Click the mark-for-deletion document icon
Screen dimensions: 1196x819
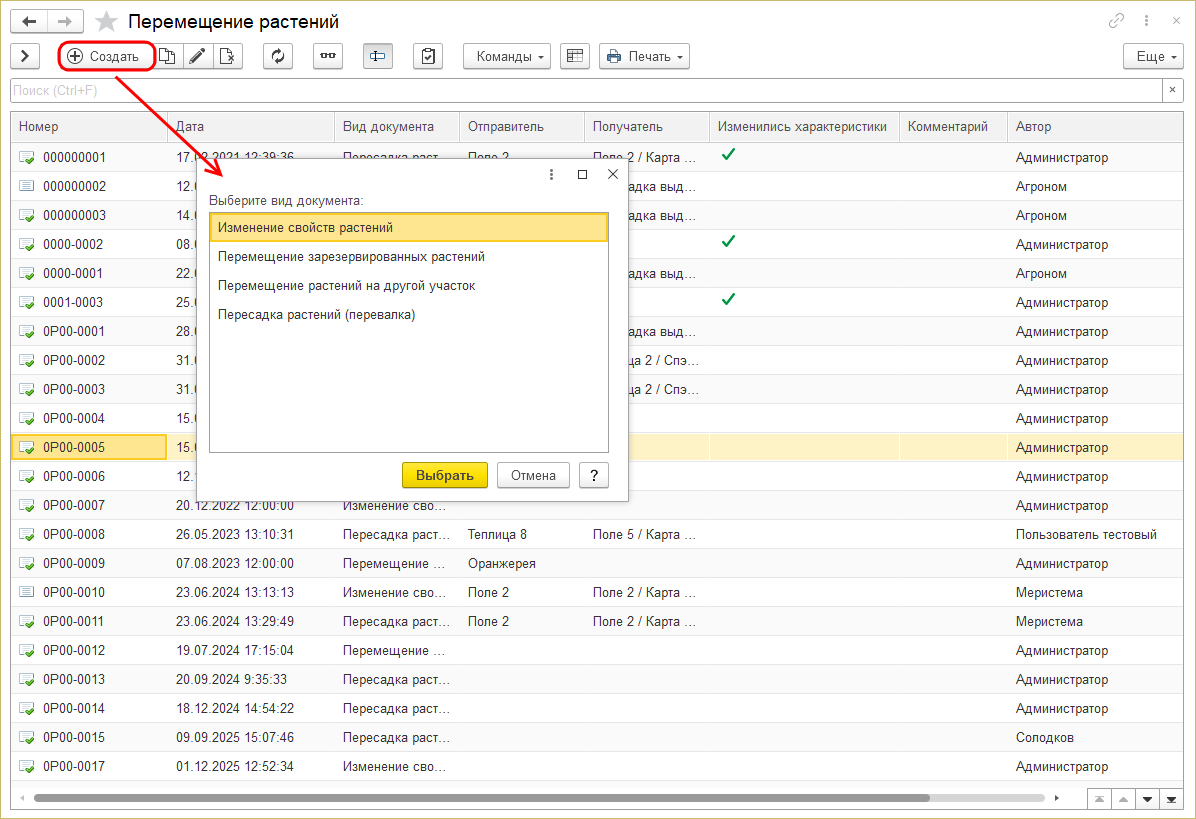point(228,57)
